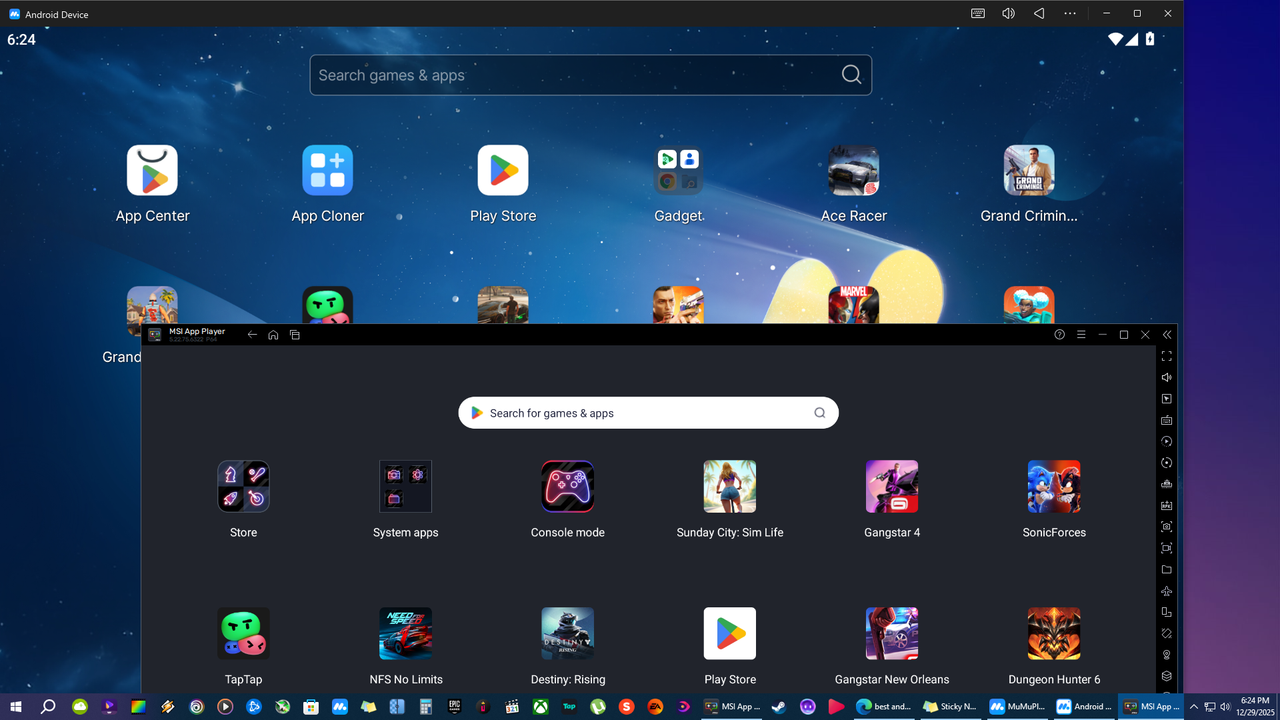Click the MSI App Player home icon
Viewport: 1280px width, 720px height.
point(273,335)
